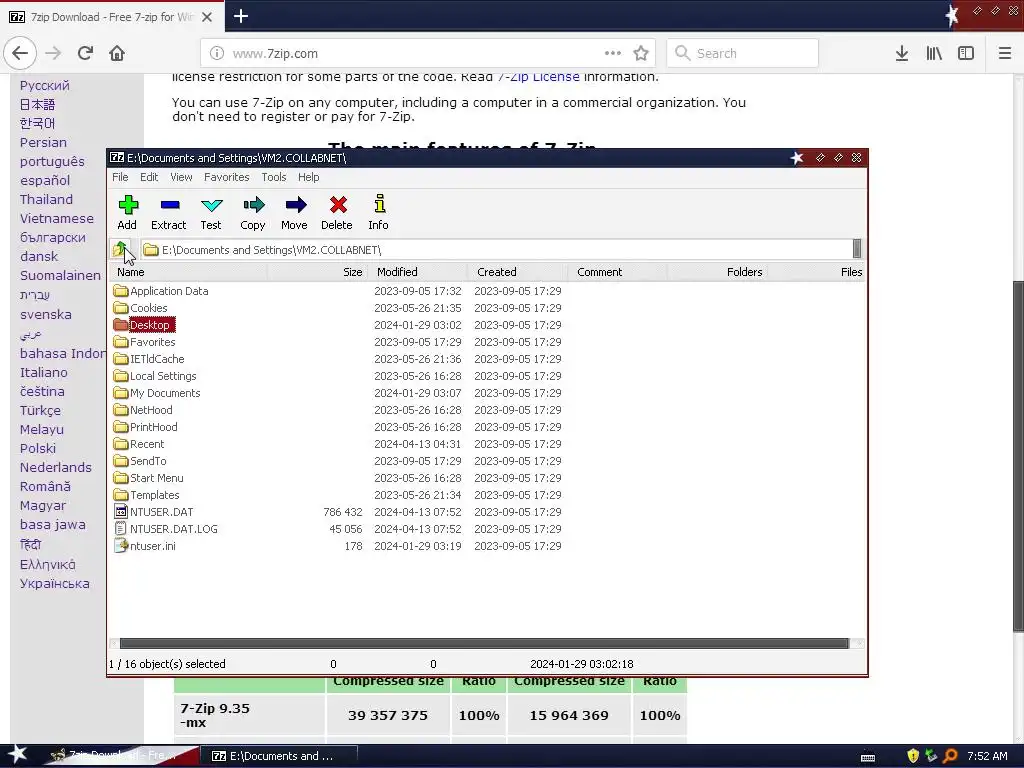The image size is (1024, 768).
Task: Open the page actions three-dots menu
Action: pos(613,54)
